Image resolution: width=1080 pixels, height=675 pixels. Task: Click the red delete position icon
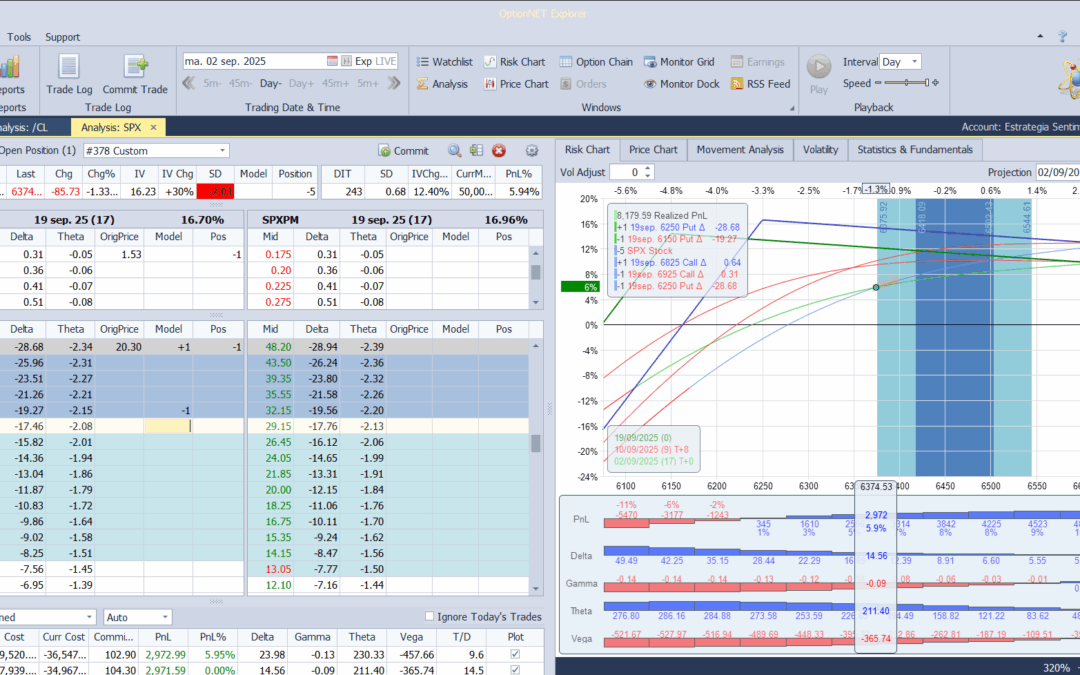[499, 150]
